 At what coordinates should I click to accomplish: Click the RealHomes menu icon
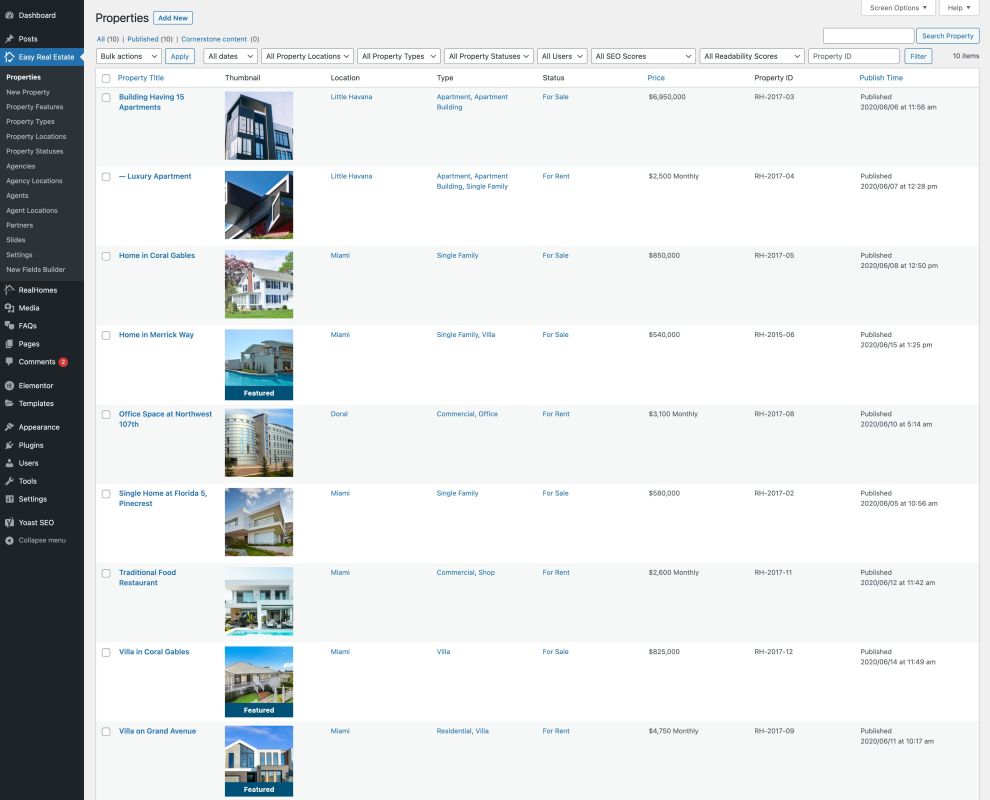pos(9,290)
